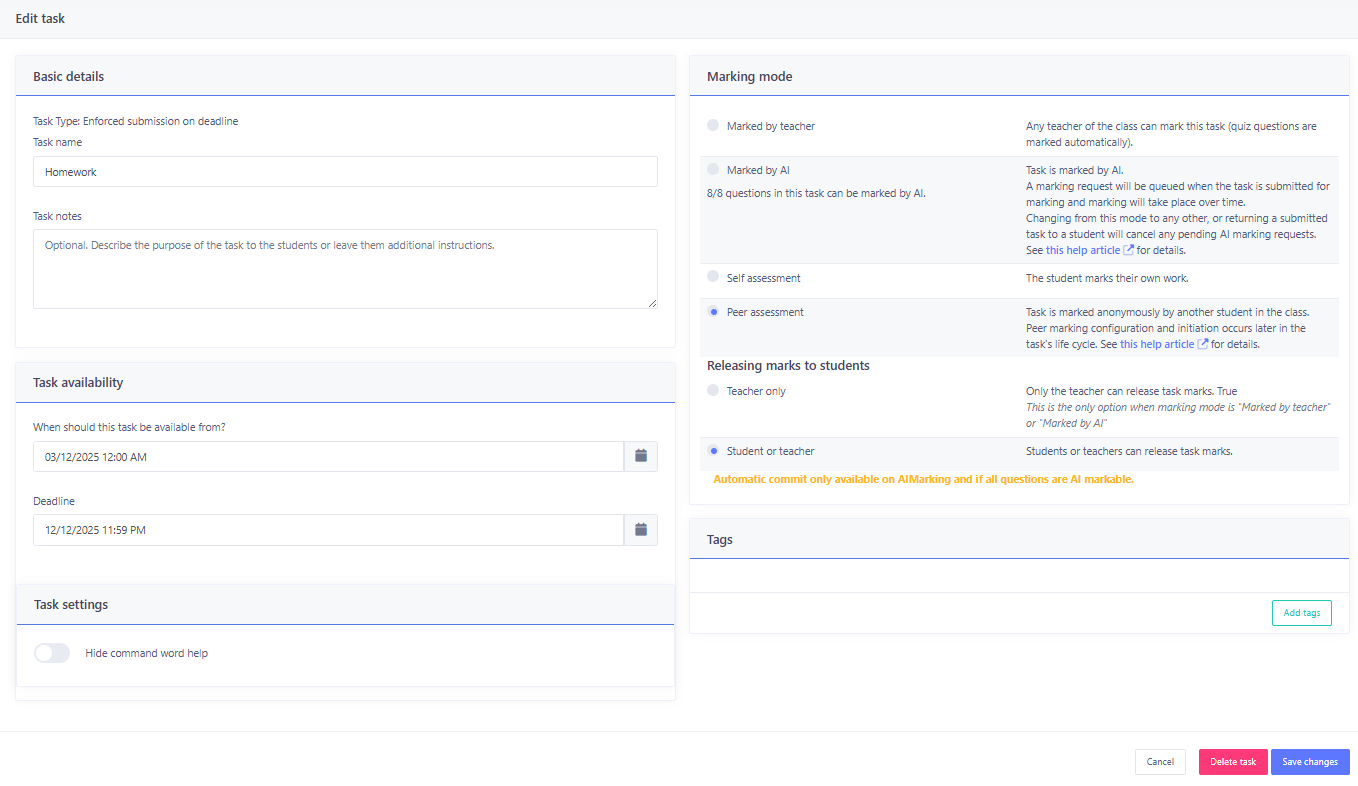
Task: Click the available-from date field
Action: point(328,457)
